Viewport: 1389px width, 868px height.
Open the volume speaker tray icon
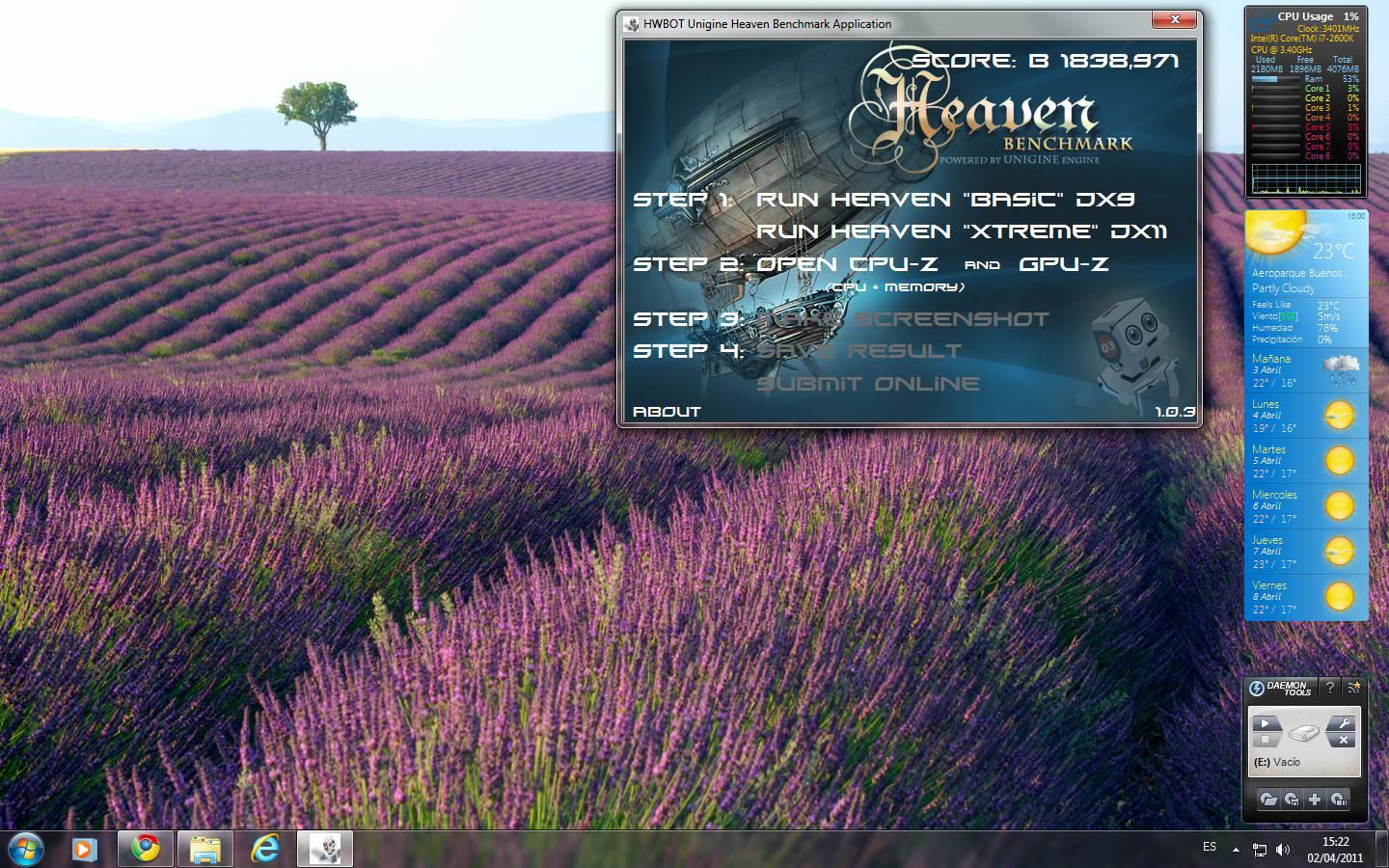pos(1283,850)
